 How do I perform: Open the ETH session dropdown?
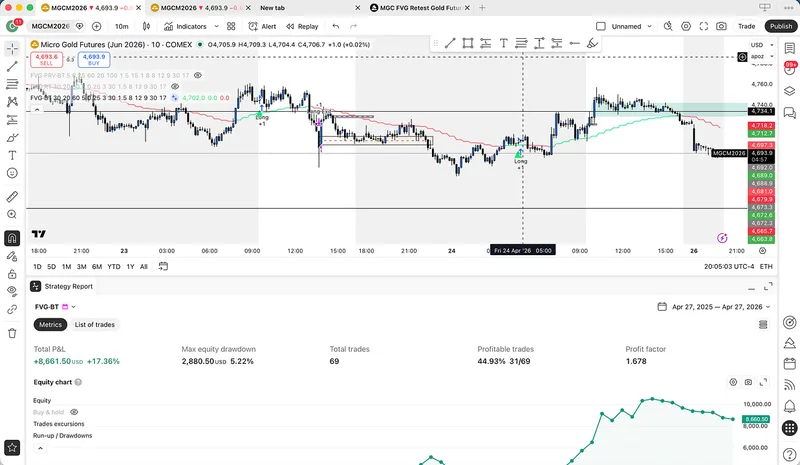[766, 266]
